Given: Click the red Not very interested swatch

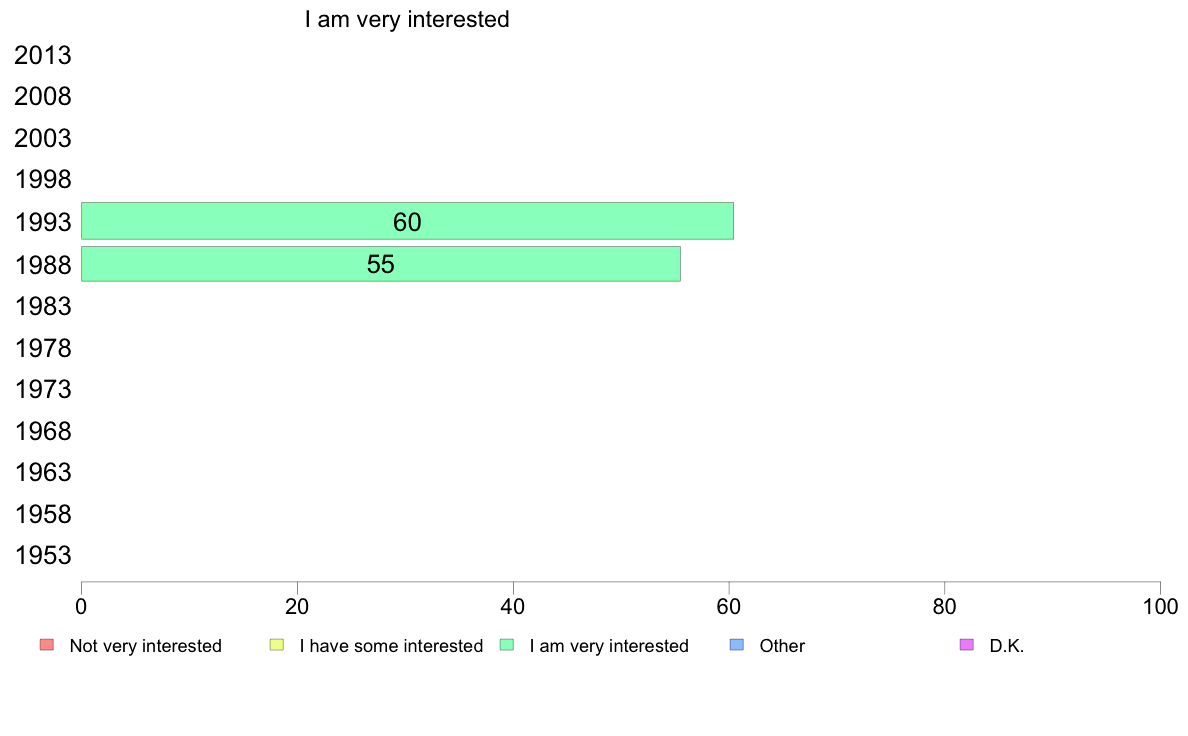Looking at the screenshot, I should [47, 645].
